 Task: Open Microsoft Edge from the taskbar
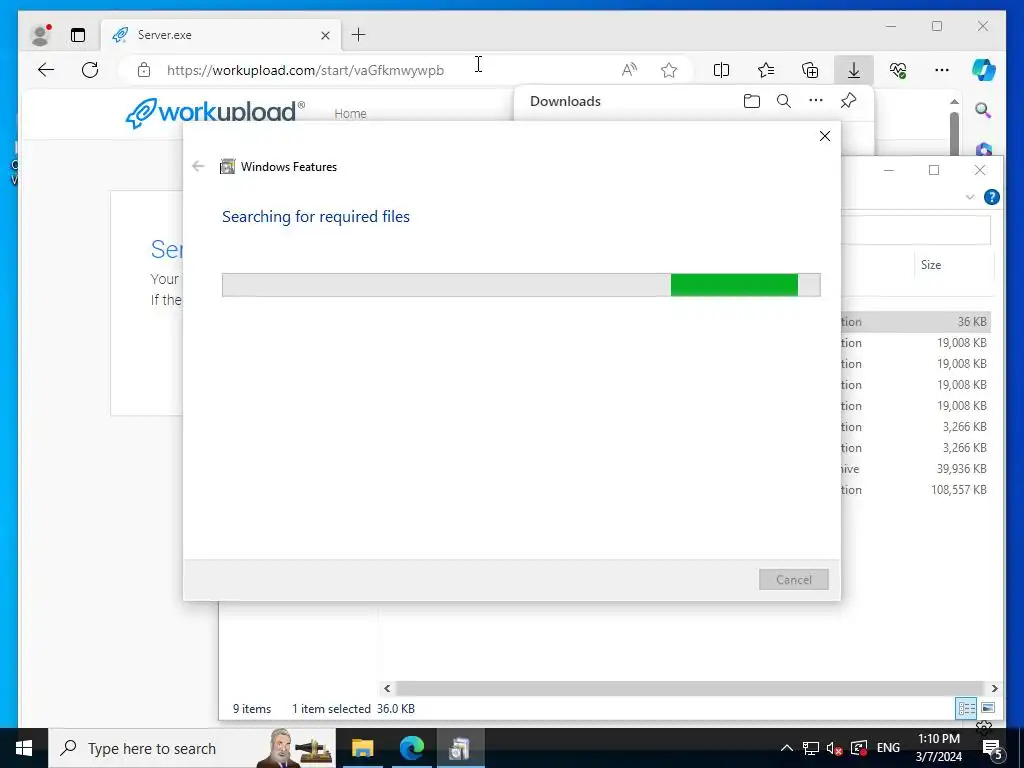click(x=411, y=748)
